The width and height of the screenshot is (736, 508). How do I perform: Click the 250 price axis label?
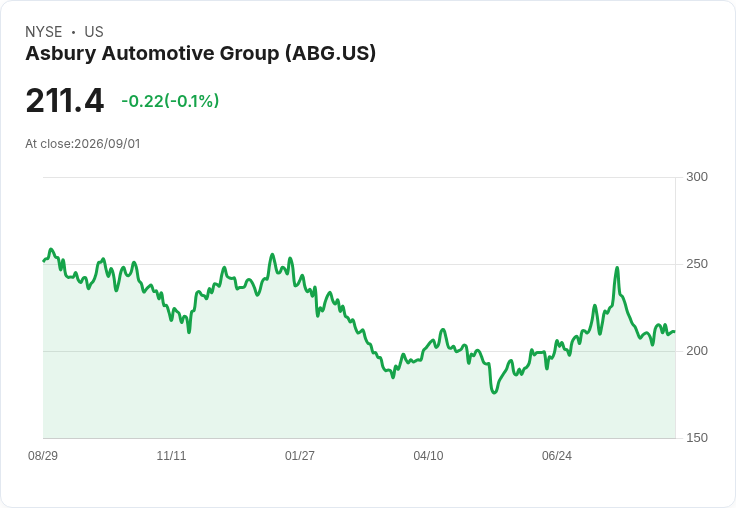(x=697, y=264)
